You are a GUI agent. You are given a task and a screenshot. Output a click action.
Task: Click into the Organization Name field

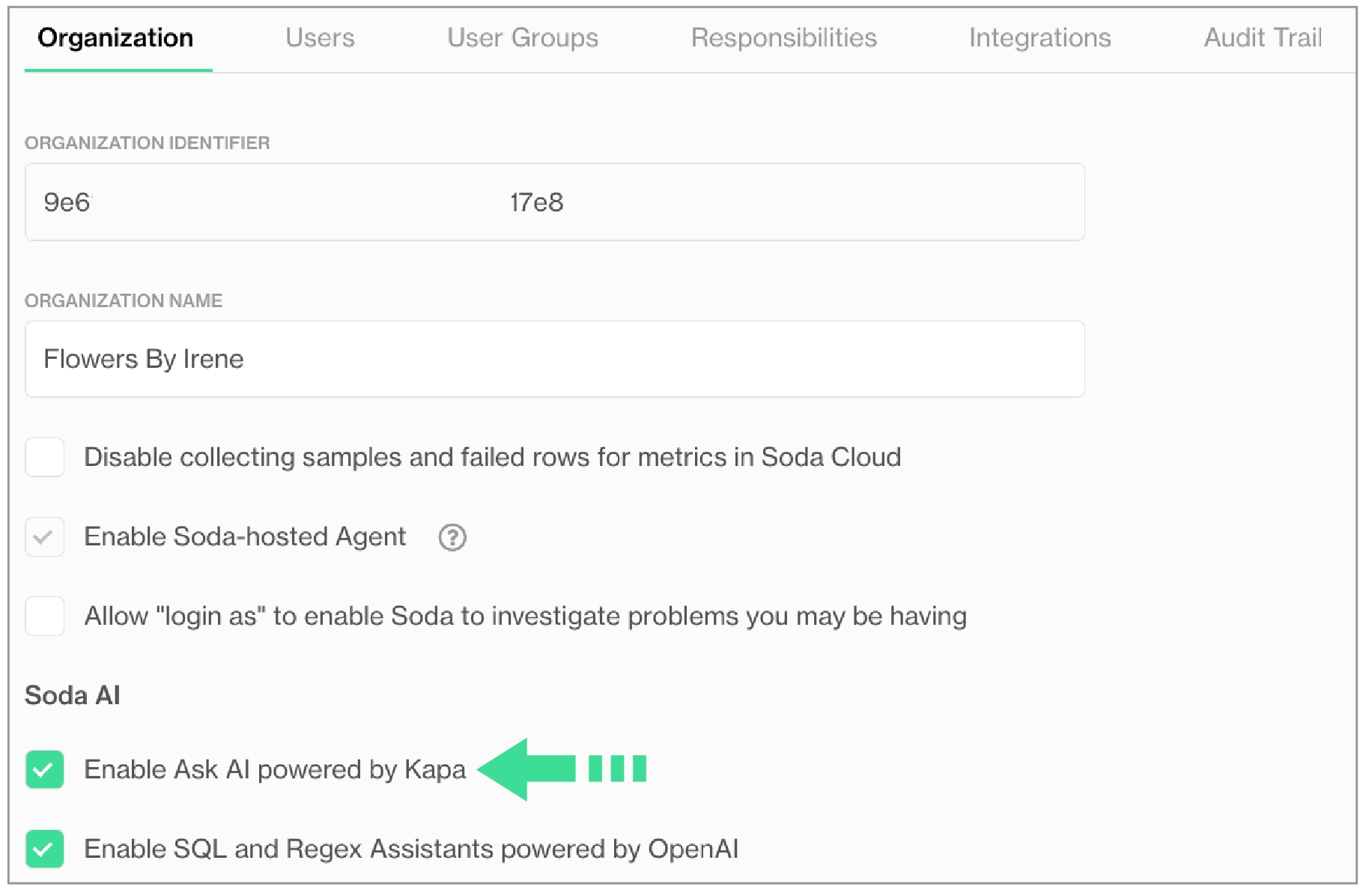pyautogui.click(x=554, y=360)
